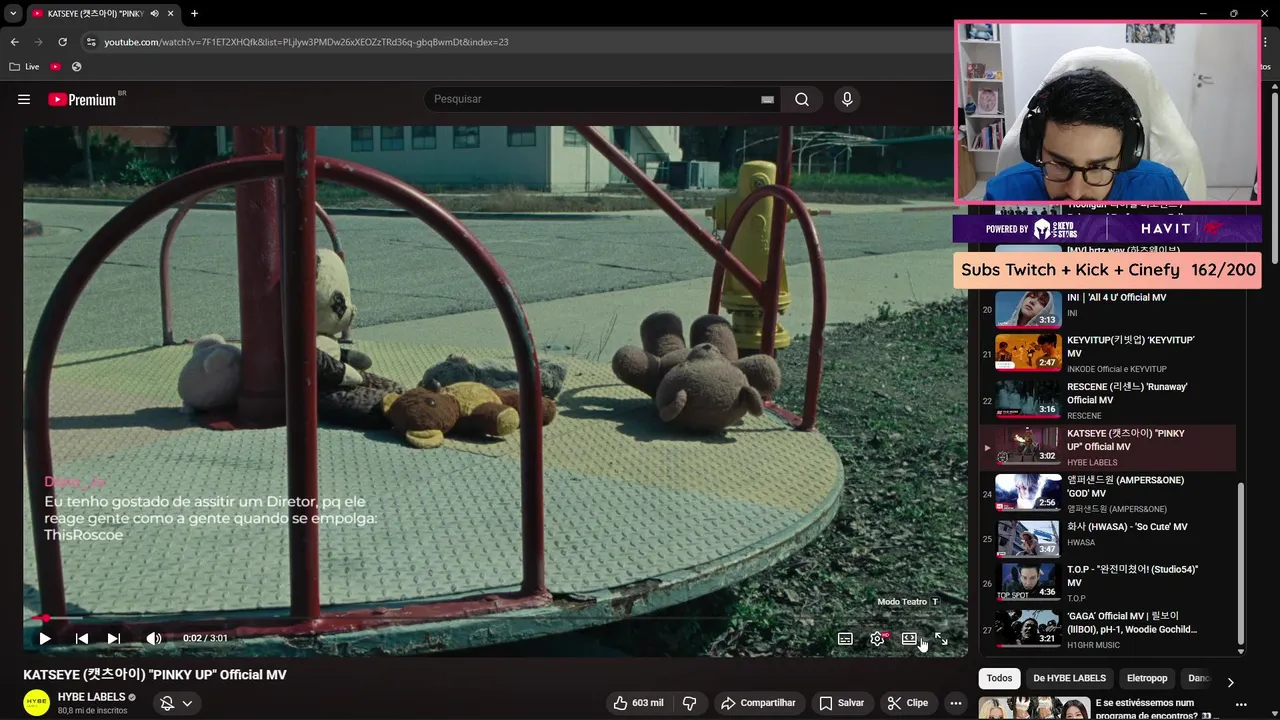Screen dimensions: 1280x720
Task: Expand subscription notification bell dropdown
Action: click(176, 703)
